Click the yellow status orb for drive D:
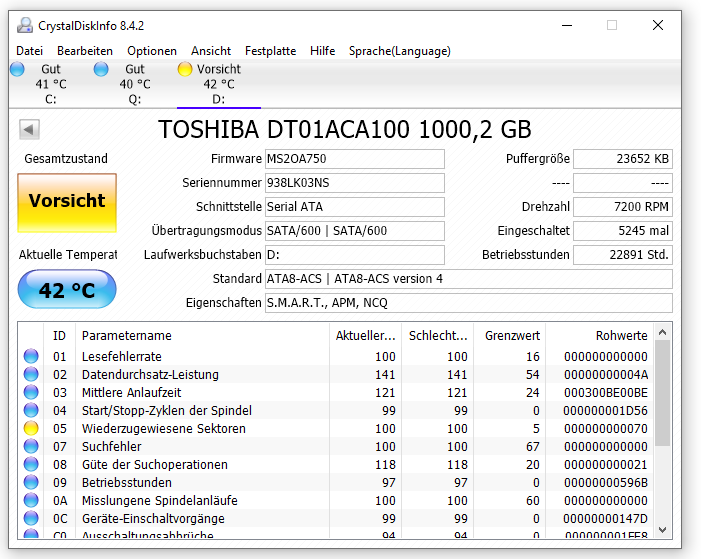 [185, 69]
